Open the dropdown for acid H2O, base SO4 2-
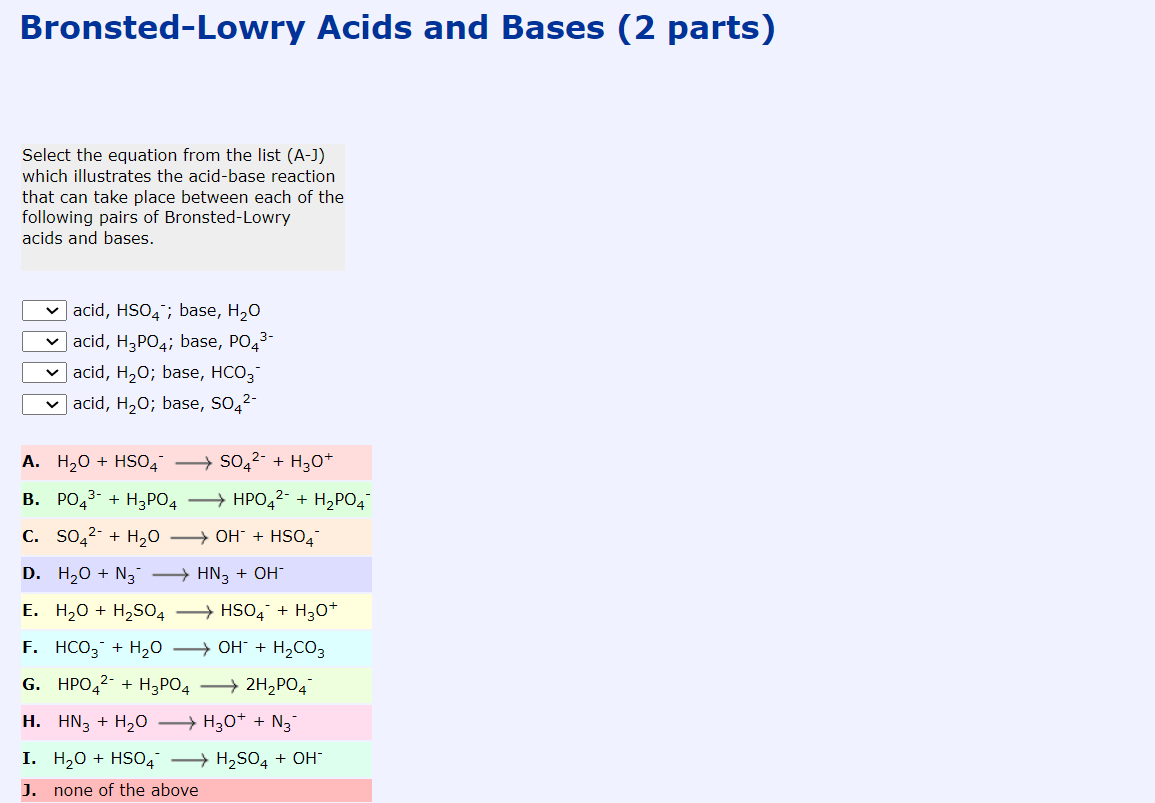 point(43,403)
